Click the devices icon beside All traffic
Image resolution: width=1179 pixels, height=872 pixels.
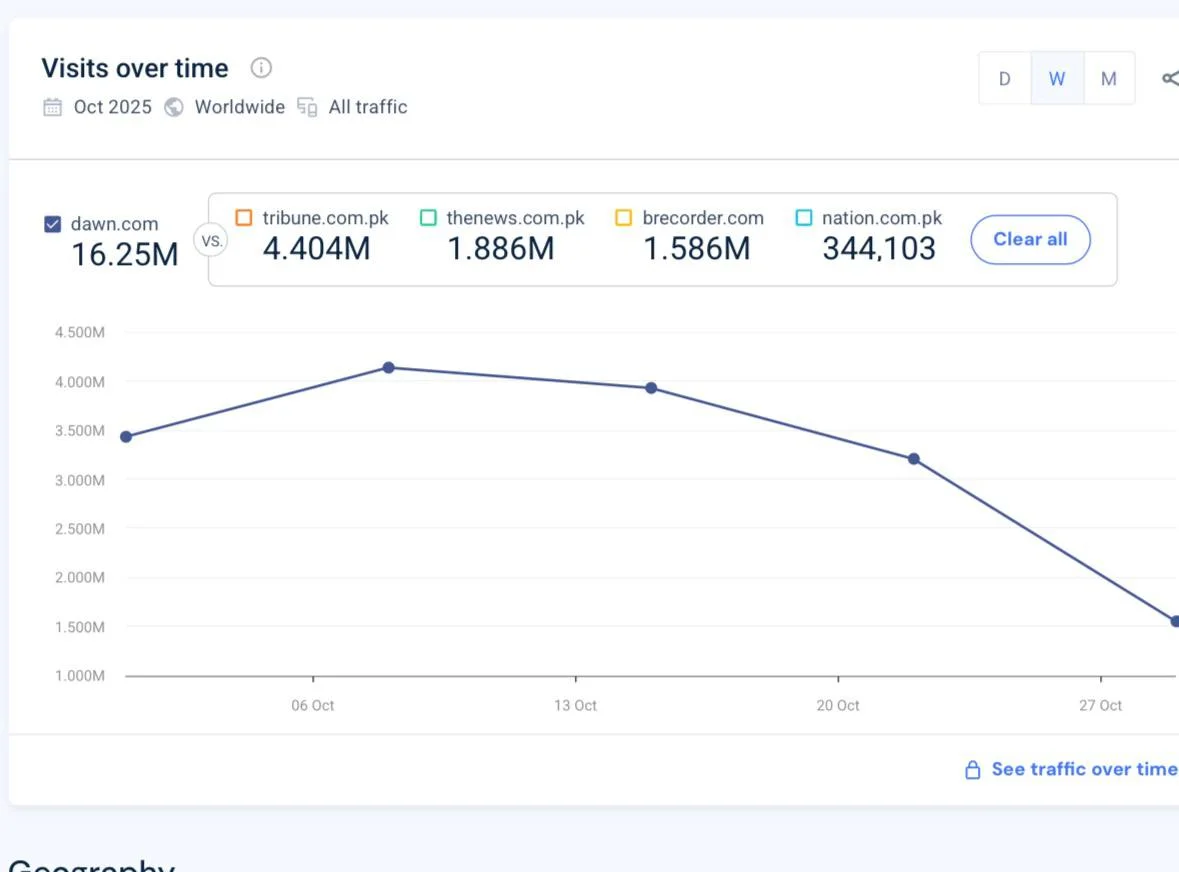[x=307, y=107]
